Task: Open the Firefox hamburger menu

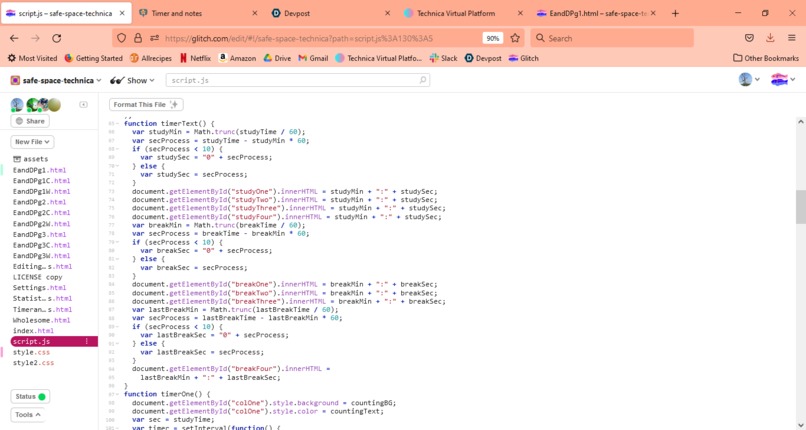Action: tap(792, 38)
